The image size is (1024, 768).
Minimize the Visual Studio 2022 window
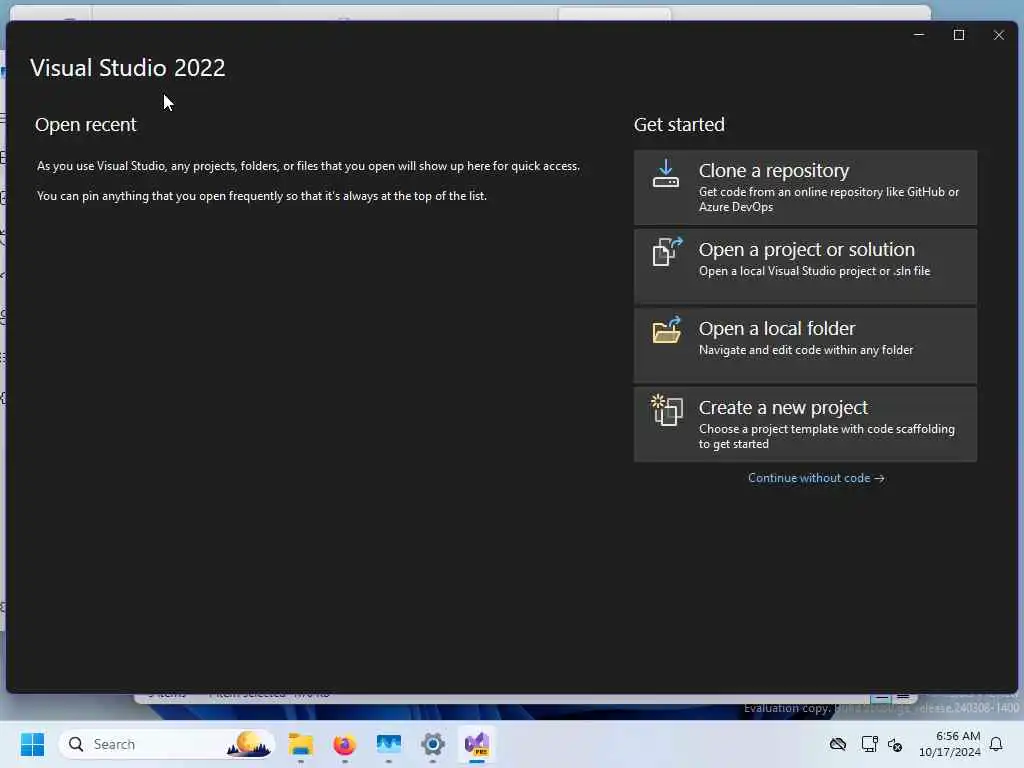[x=919, y=35]
